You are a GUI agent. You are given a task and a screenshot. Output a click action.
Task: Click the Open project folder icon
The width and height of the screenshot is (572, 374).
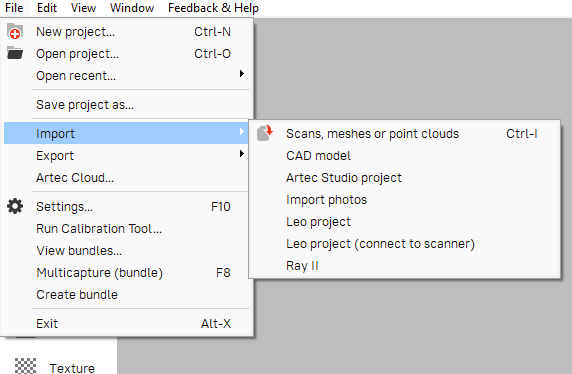pos(15,53)
